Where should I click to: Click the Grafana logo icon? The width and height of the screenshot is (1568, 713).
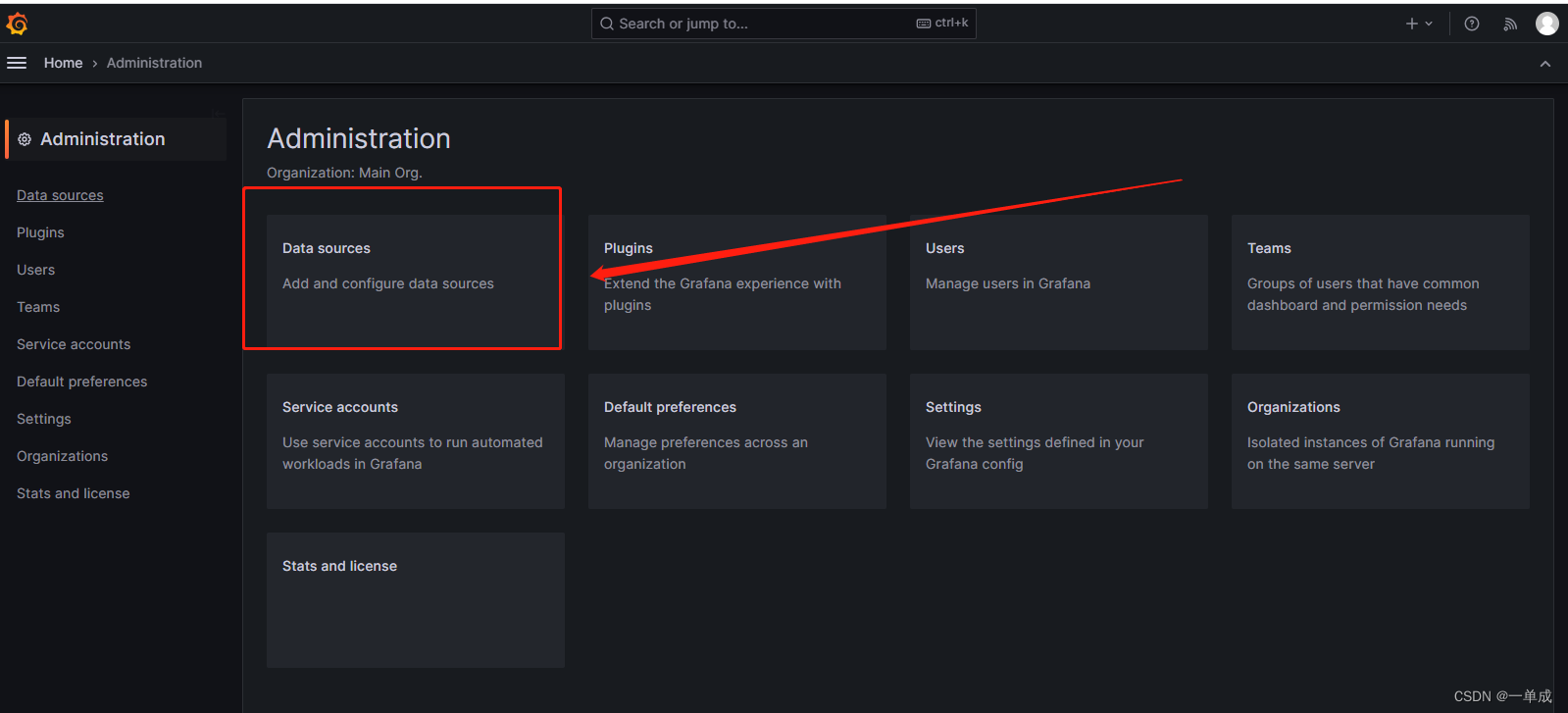tap(17, 24)
